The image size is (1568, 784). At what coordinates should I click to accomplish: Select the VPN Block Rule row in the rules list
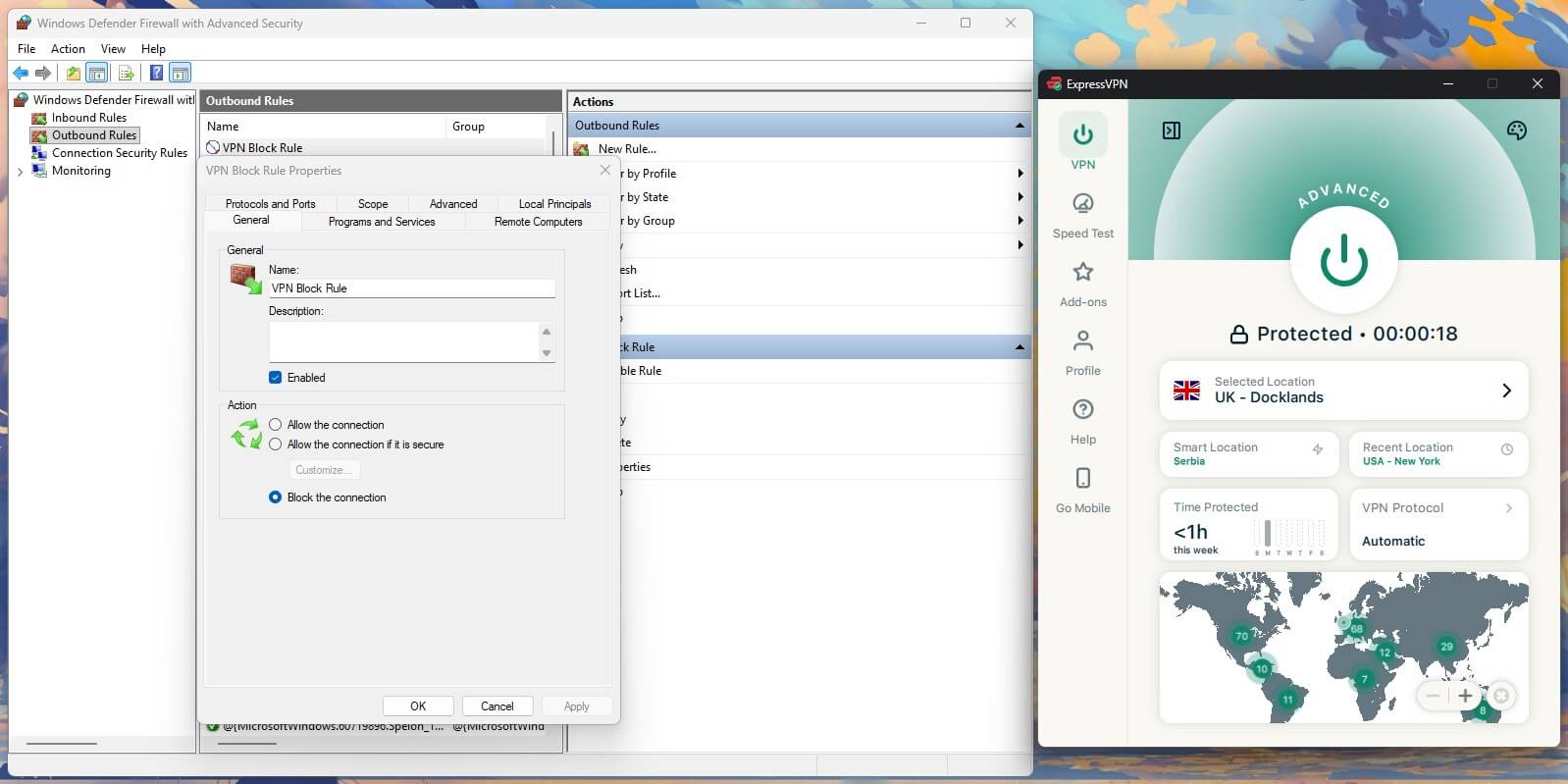pos(373,148)
